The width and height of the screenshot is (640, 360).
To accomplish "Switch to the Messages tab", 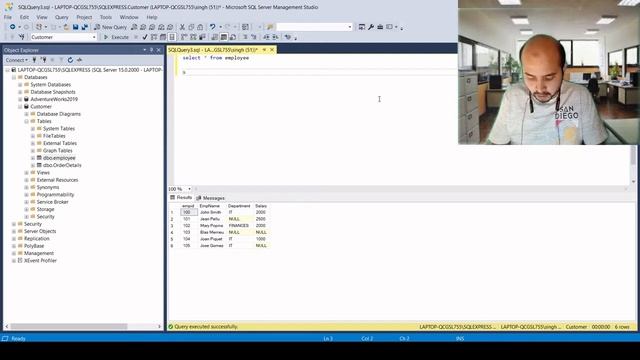I will (211, 198).
